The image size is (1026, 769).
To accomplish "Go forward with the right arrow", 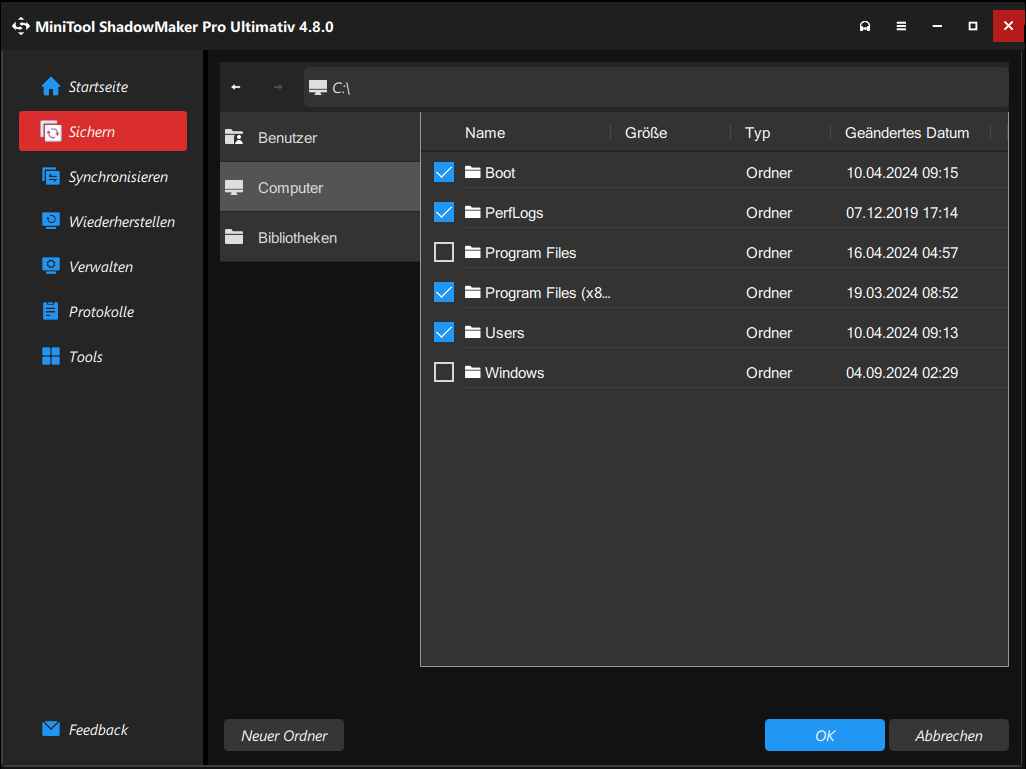I will coord(278,87).
